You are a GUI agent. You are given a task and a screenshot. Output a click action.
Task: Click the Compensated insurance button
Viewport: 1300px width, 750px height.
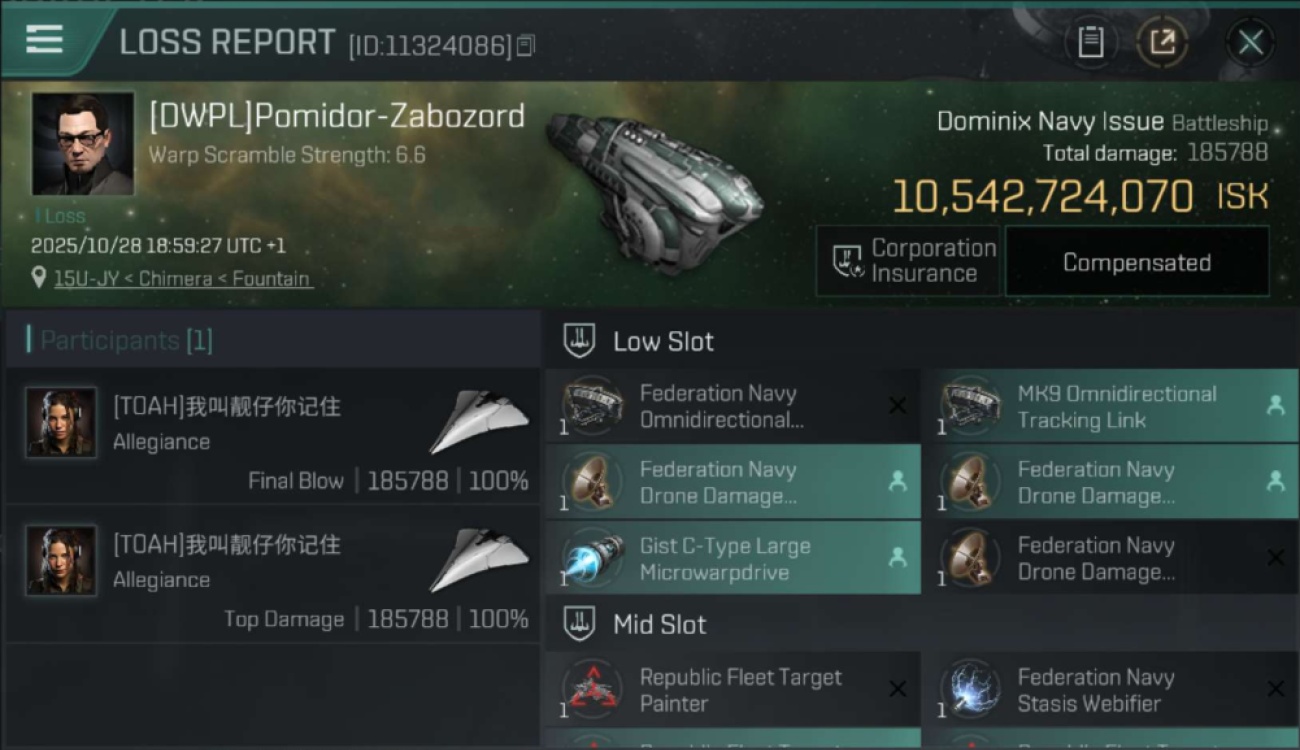(1136, 262)
